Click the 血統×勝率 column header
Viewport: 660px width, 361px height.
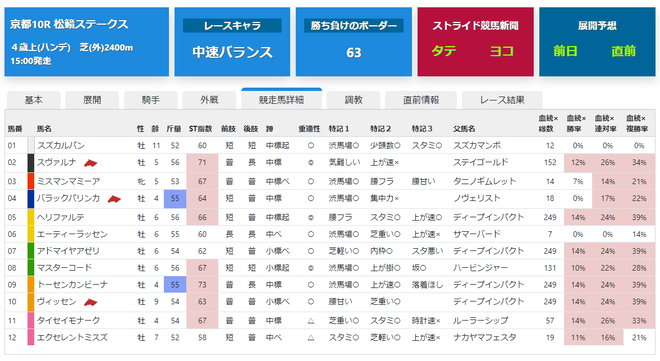click(577, 124)
